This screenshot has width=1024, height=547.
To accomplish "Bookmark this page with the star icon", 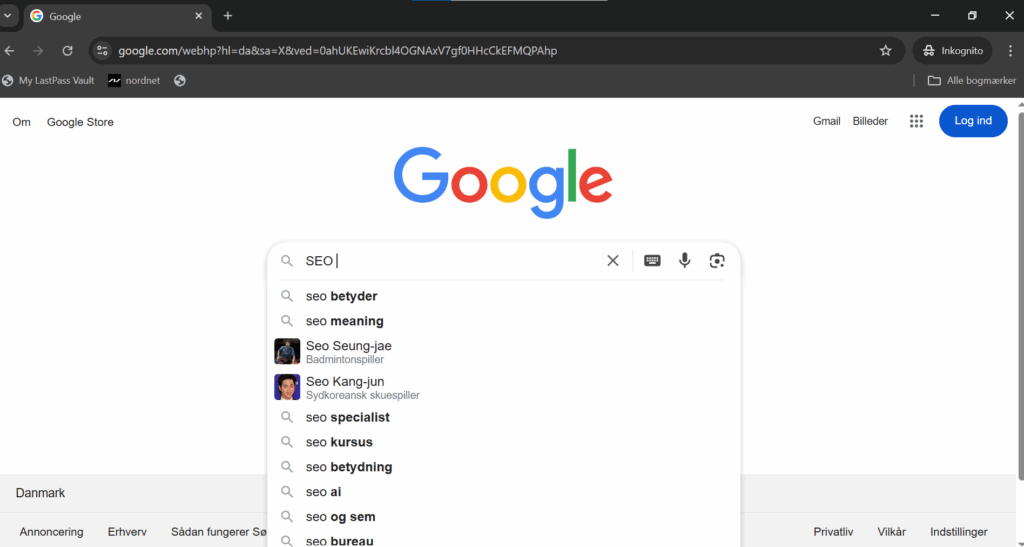I will 886,50.
